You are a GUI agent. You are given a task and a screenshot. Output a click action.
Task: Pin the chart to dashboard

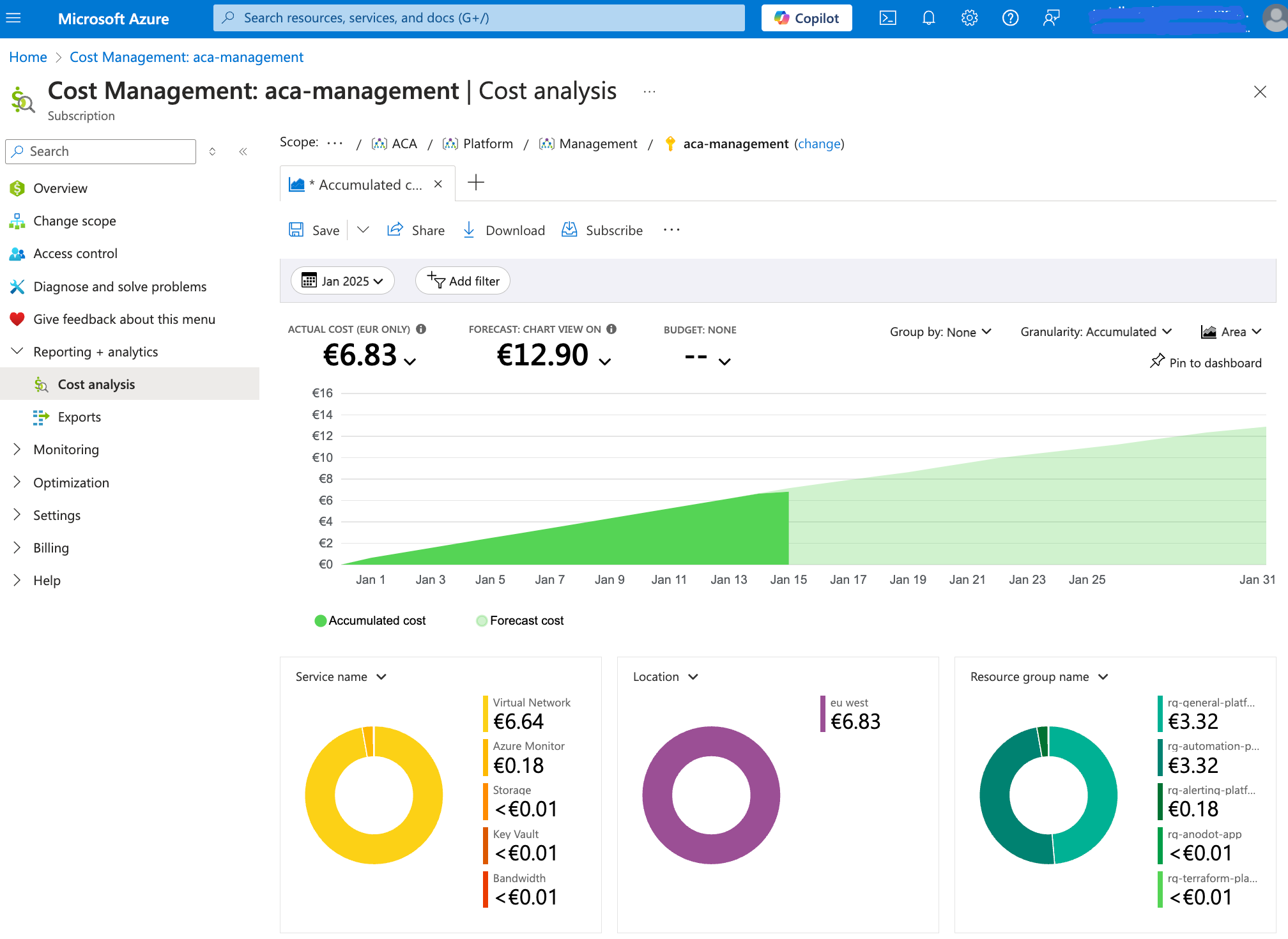point(1206,362)
